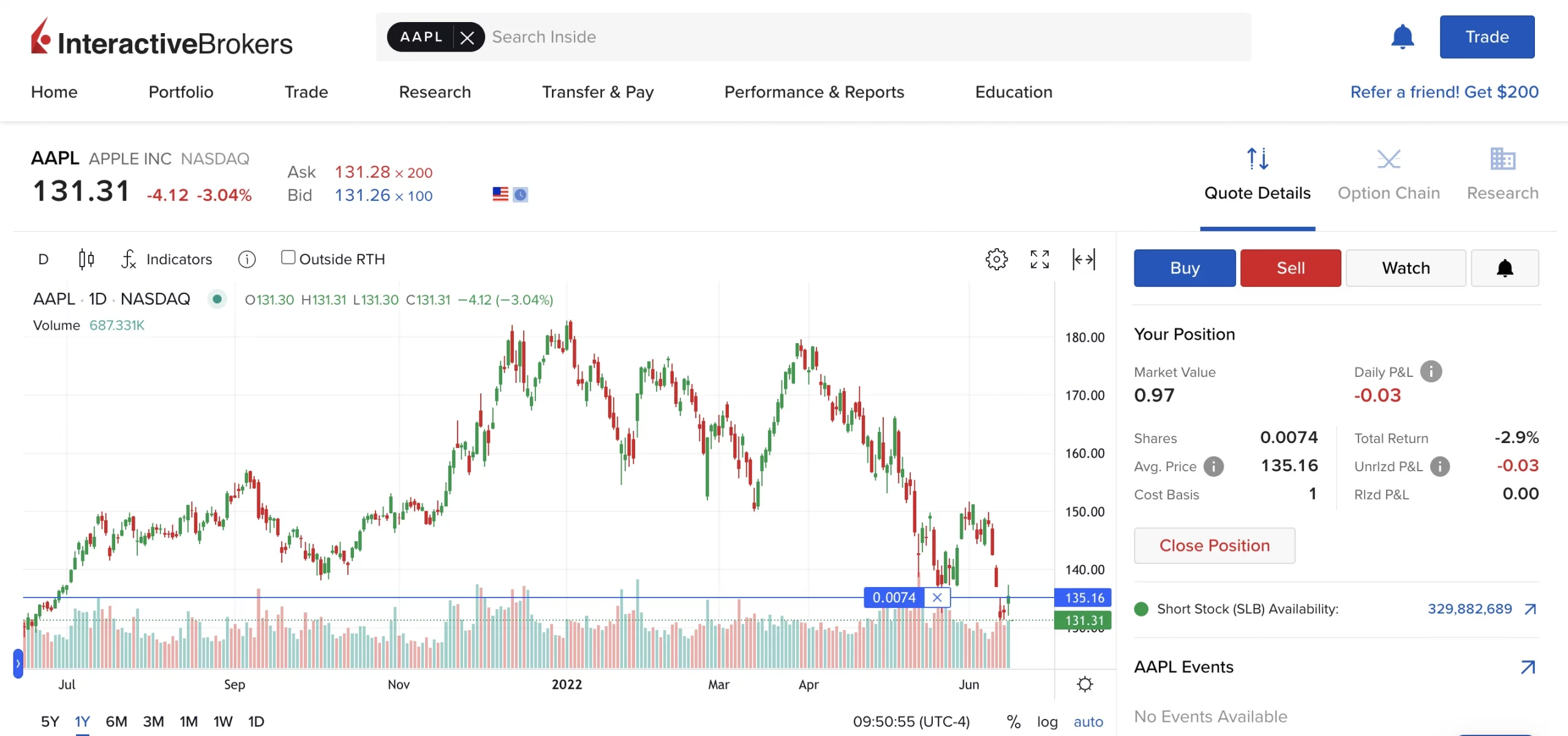1568x736 pixels.
Task: Click the 135.16 average price axis label
Action: 1083,598
